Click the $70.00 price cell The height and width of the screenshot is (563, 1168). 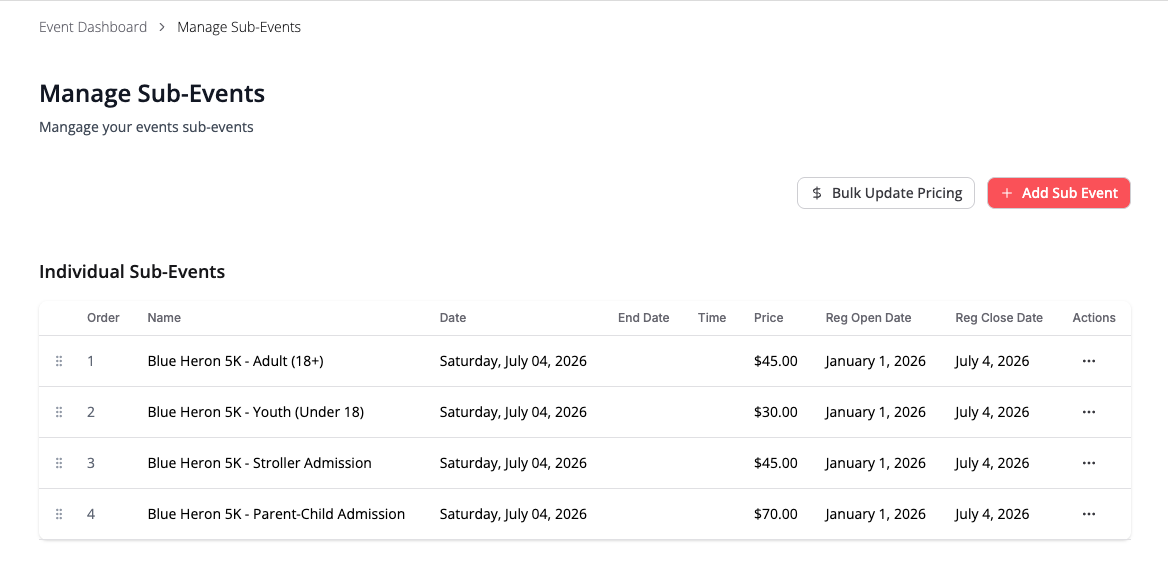click(x=775, y=514)
